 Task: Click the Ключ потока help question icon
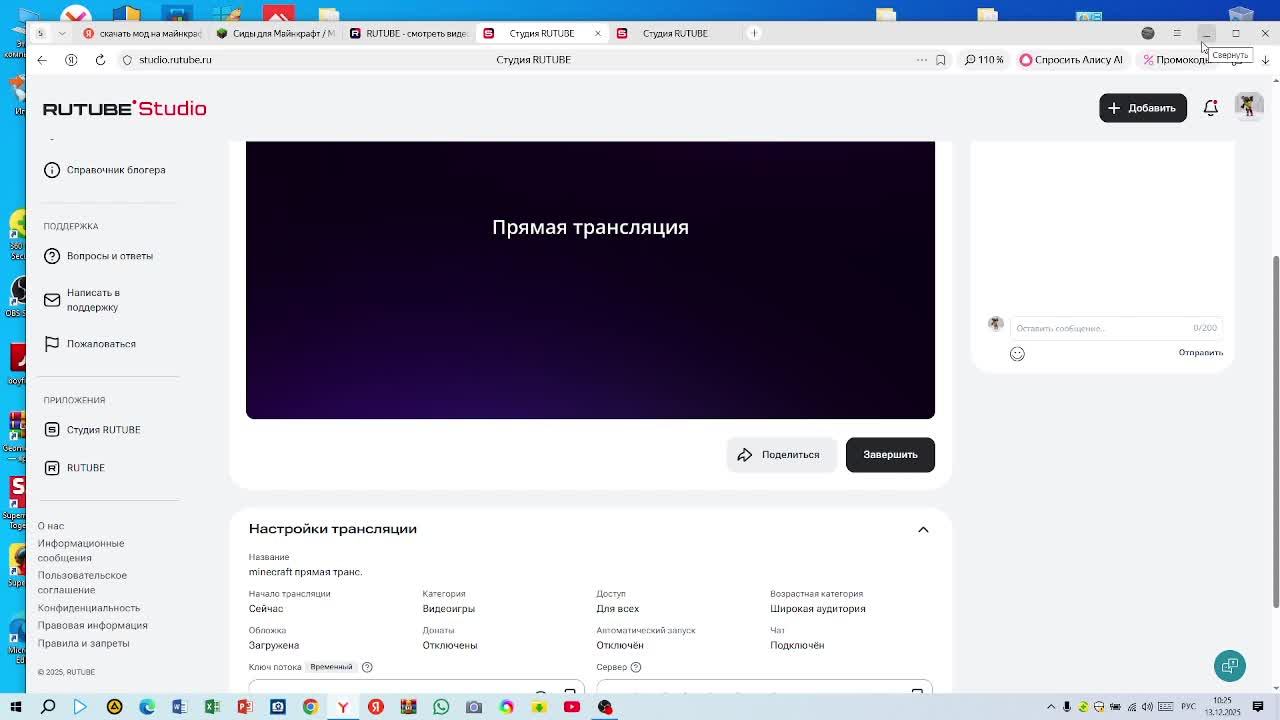pyautogui.click(x=367, y=667)
